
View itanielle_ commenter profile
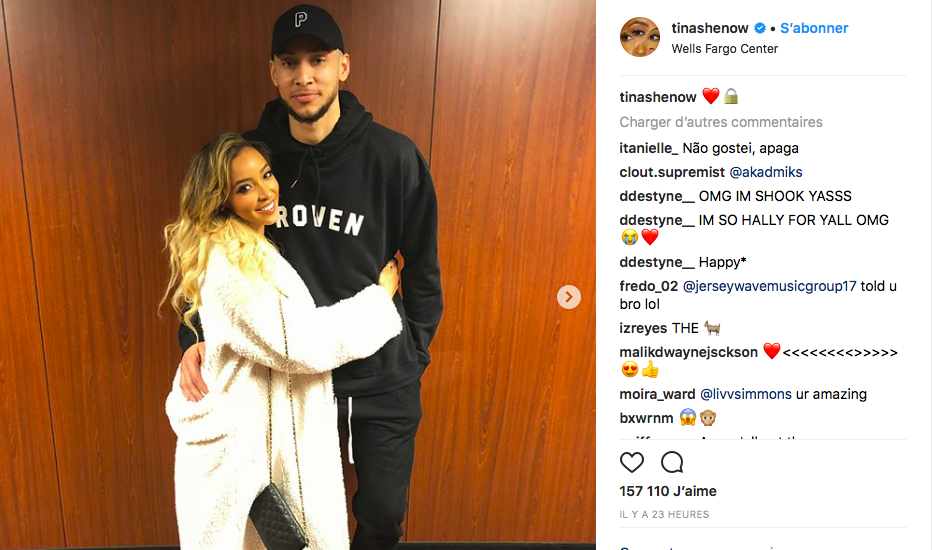648,148
